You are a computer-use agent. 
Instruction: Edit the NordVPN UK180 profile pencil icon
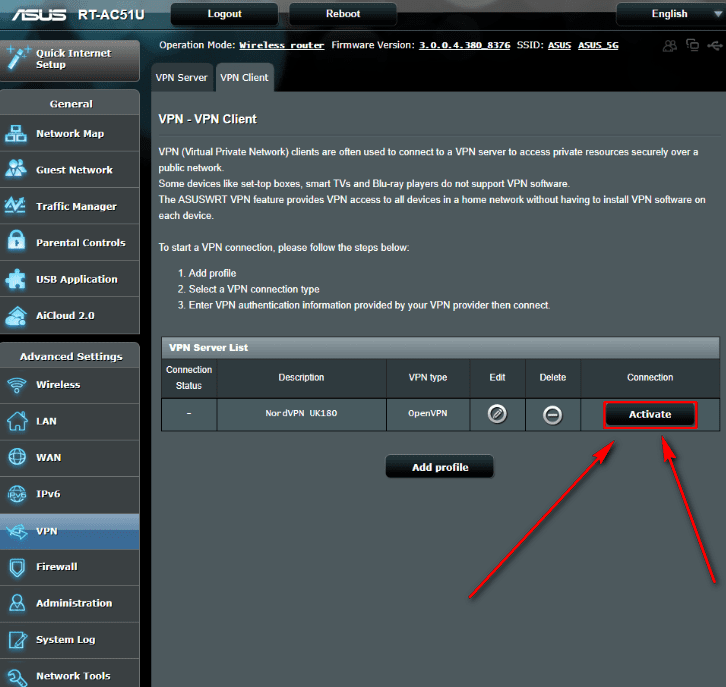(497, 413)
